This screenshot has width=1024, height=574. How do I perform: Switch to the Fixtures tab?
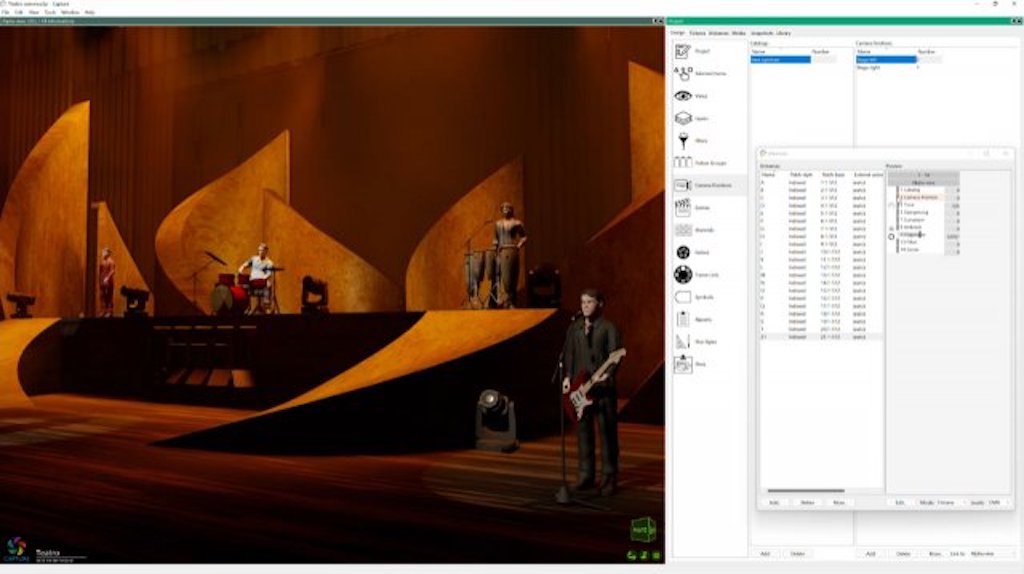tap(696, 33)
